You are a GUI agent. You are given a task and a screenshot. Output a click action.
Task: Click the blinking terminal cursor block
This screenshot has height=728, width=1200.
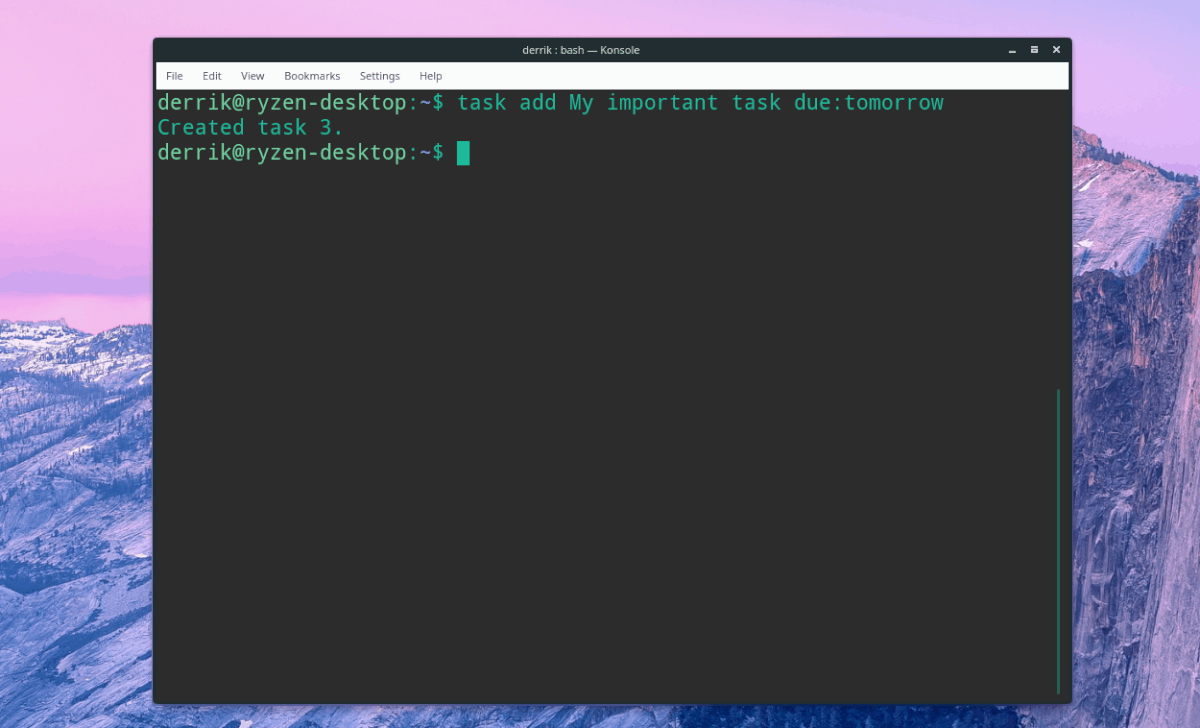(463, 153)
